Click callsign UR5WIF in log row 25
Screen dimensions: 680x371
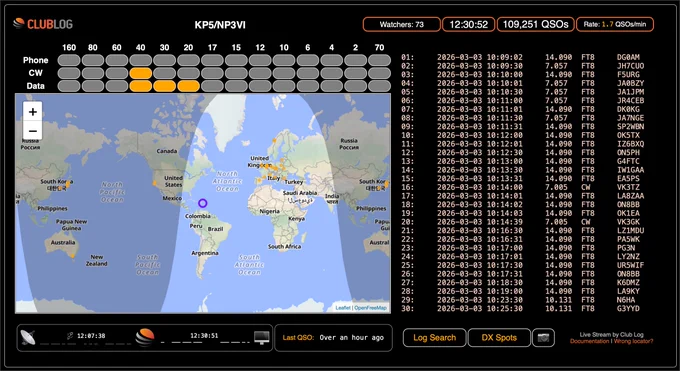[x=631, y=266]
